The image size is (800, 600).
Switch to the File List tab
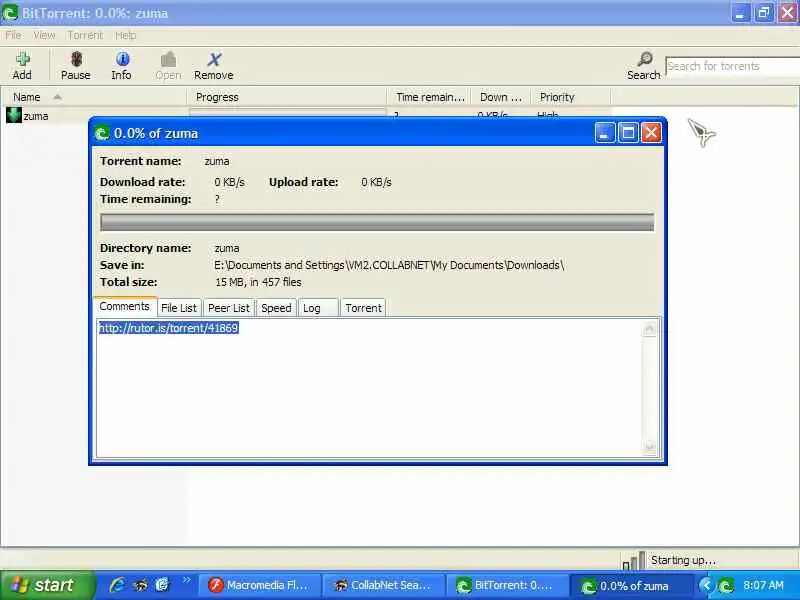point(179,308)
